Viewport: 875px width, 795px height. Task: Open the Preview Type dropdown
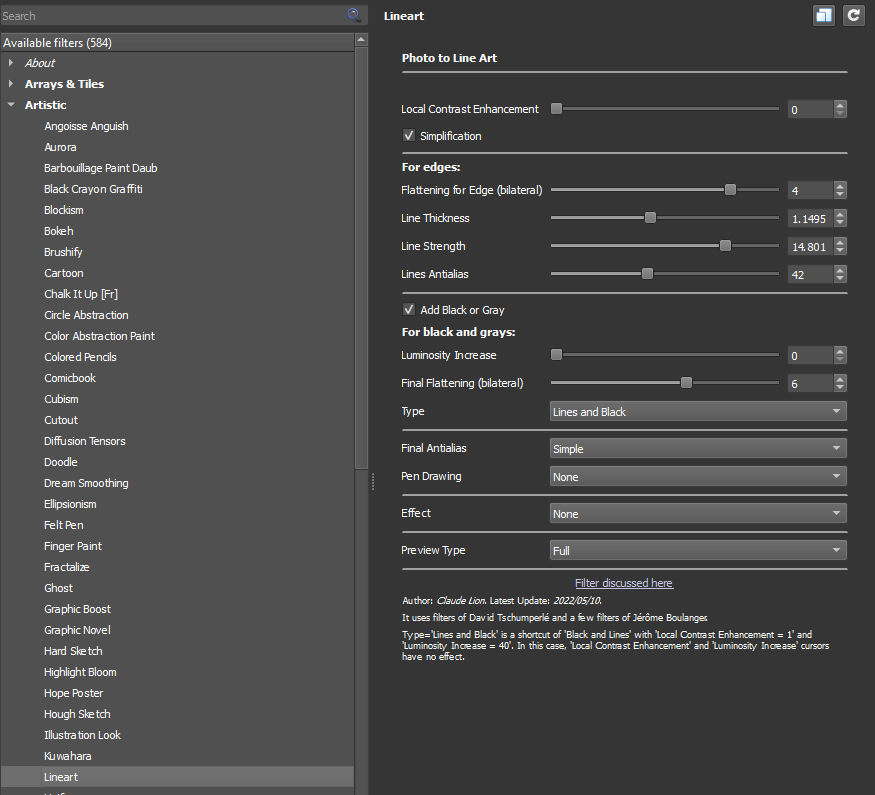[697, 550]
